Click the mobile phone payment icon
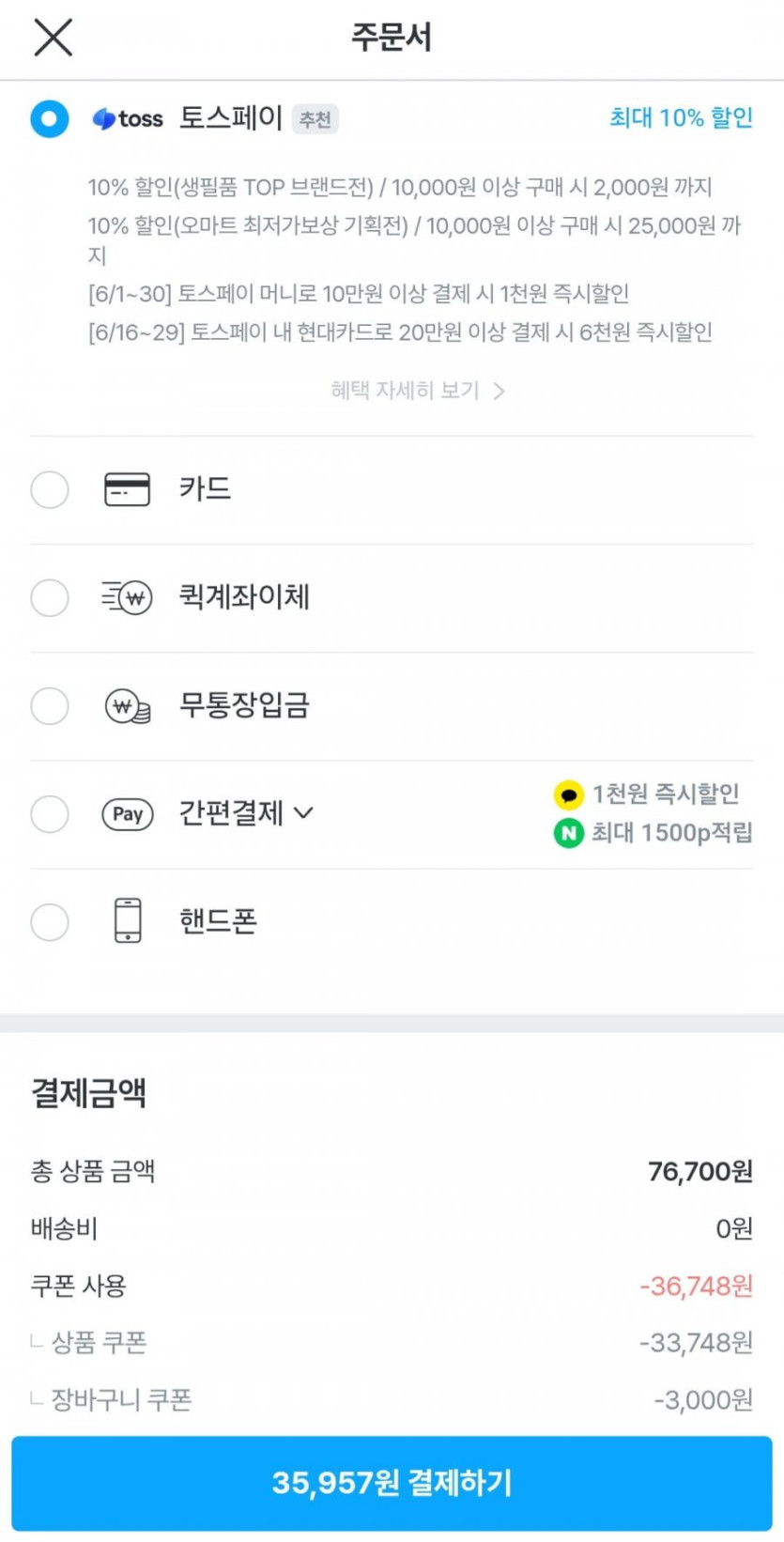Image resolution: width=784 pixels, height=1542 pixels. [x=127, y=921]
